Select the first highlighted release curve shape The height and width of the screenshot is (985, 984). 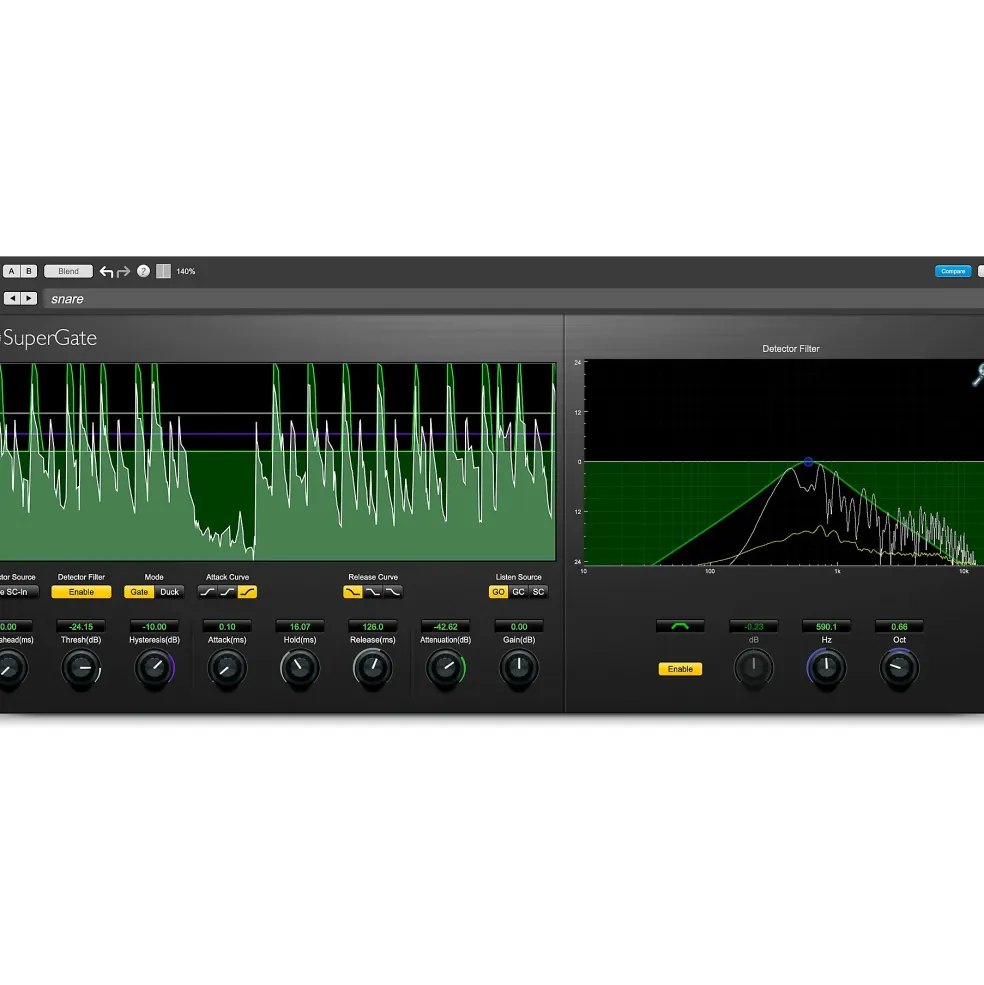[x=353, y=592]
